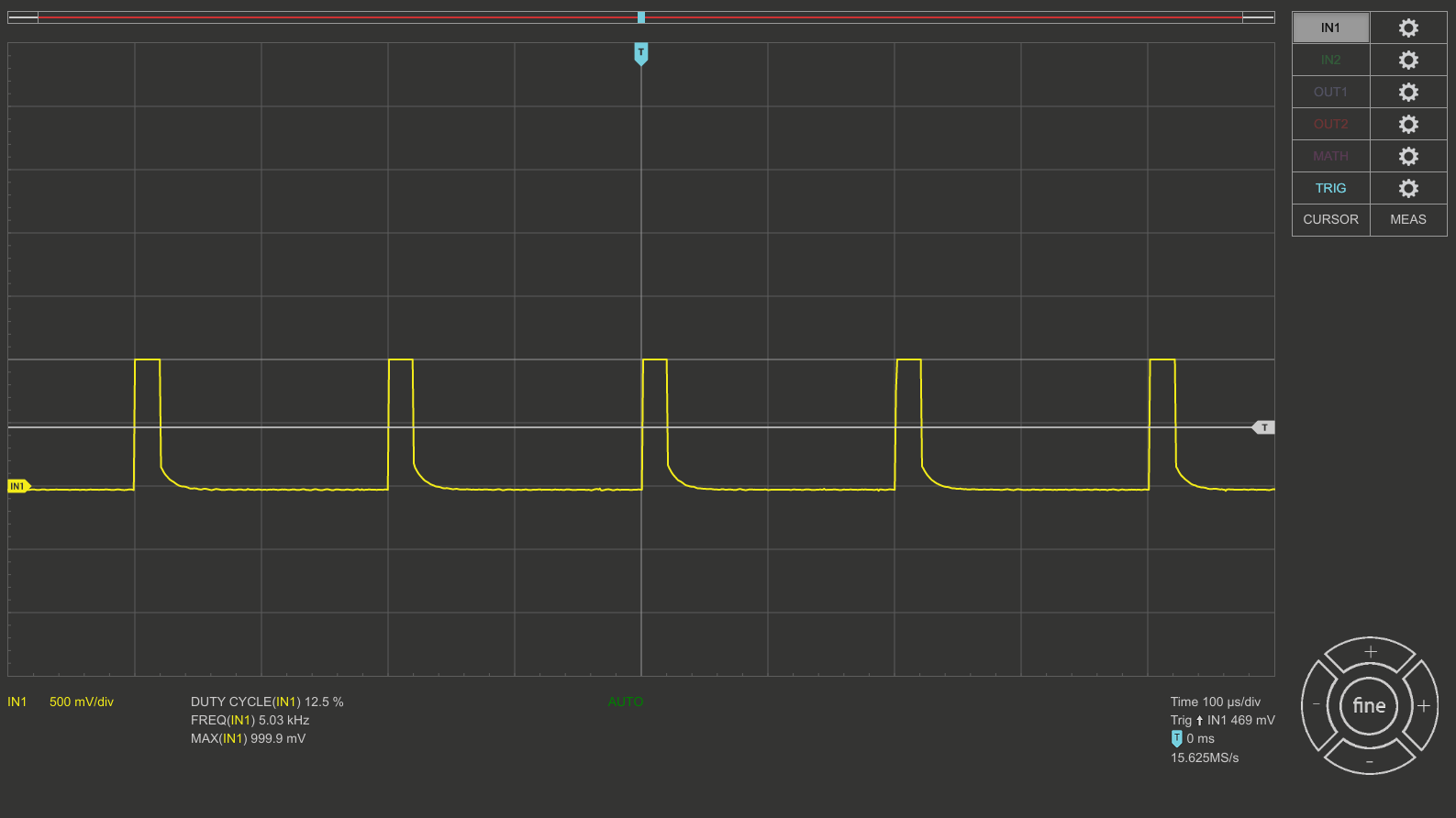Open IN1 channel settings gear
This screenshot has height=818, width=1456.
pyautogui.click(x=1408, y=28)
